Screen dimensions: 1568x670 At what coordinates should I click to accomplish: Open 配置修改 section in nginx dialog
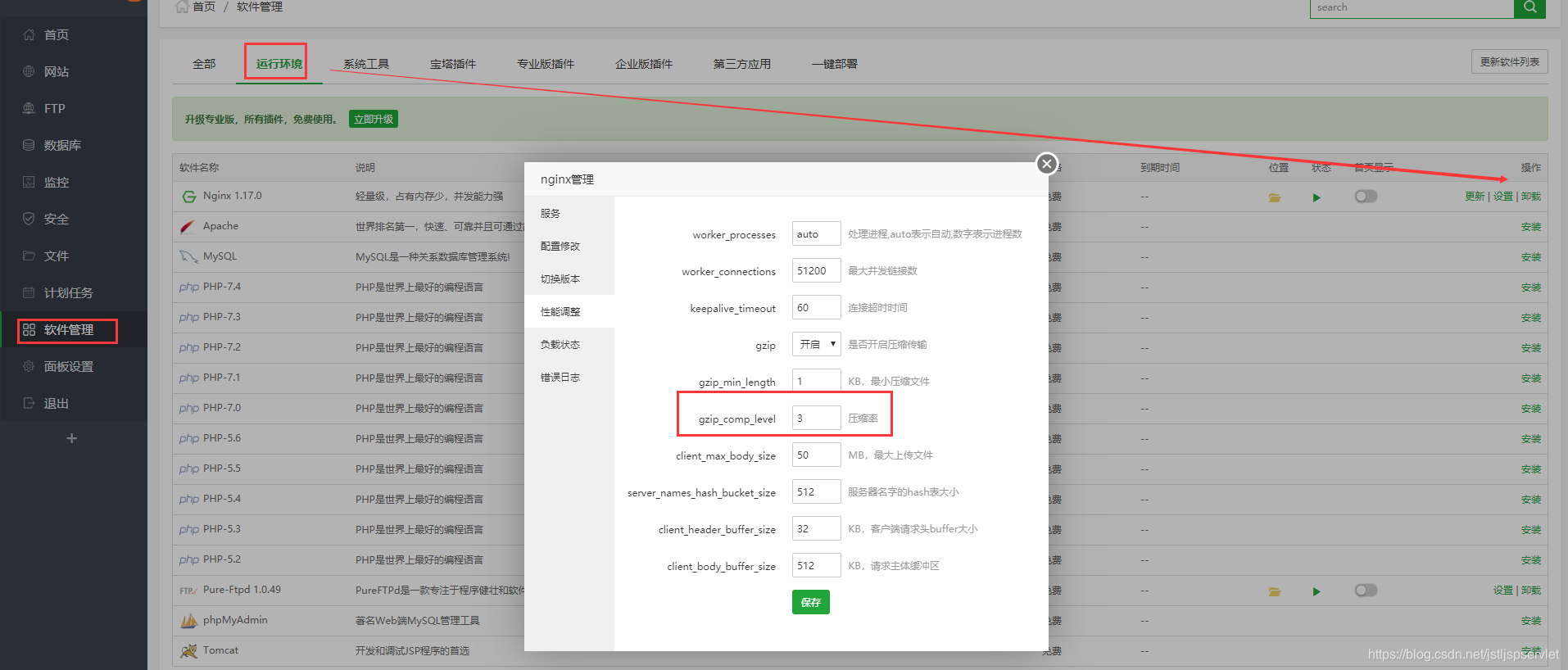569,246
